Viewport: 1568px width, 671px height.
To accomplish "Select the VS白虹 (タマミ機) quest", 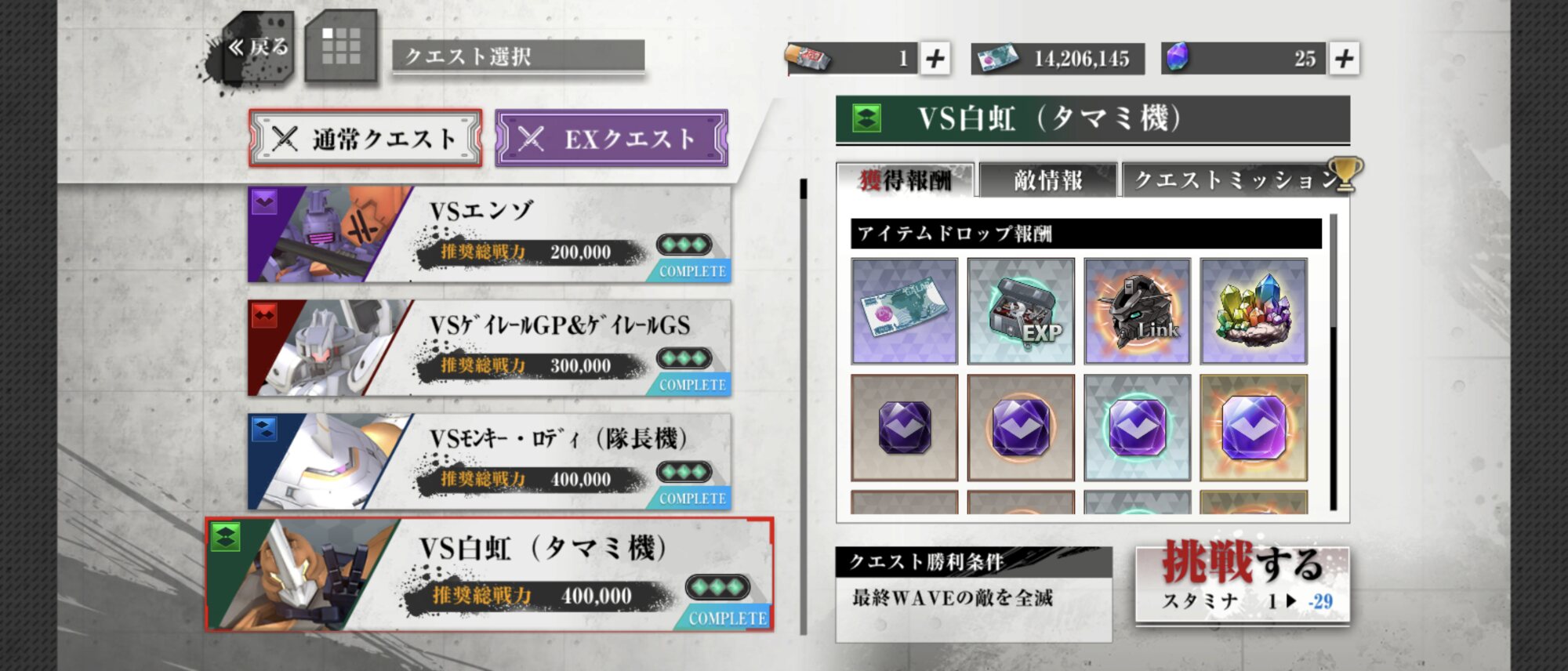I will (x=489, y=575).
